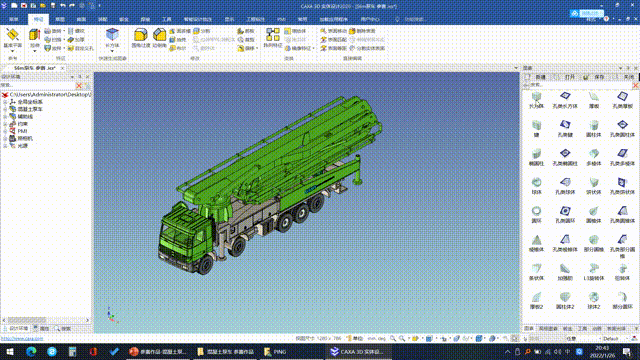This screenshot has width=640, height=360.
Task: Open the Windows Start menu
Action: 10,351
